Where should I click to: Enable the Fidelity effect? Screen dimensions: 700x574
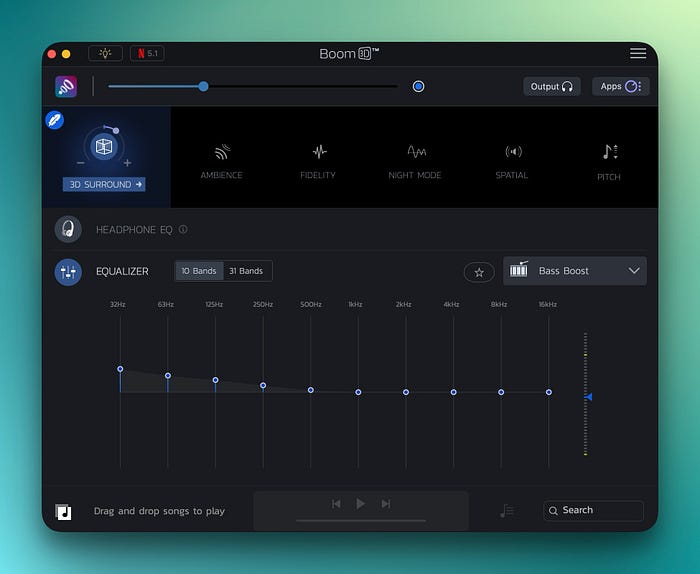tap(318, 161)
